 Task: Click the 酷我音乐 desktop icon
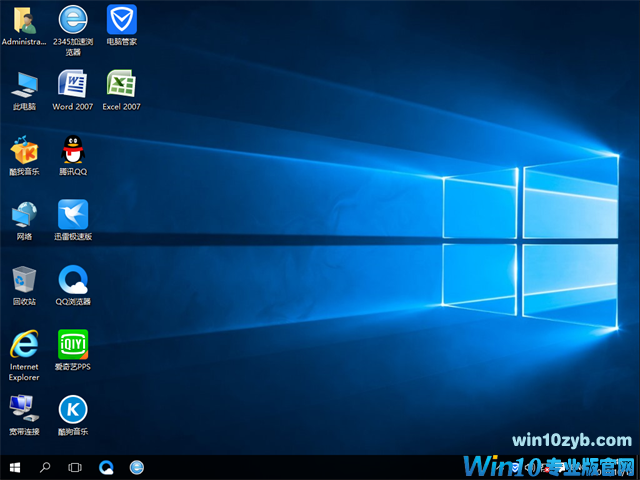click(x=24, y=150)
